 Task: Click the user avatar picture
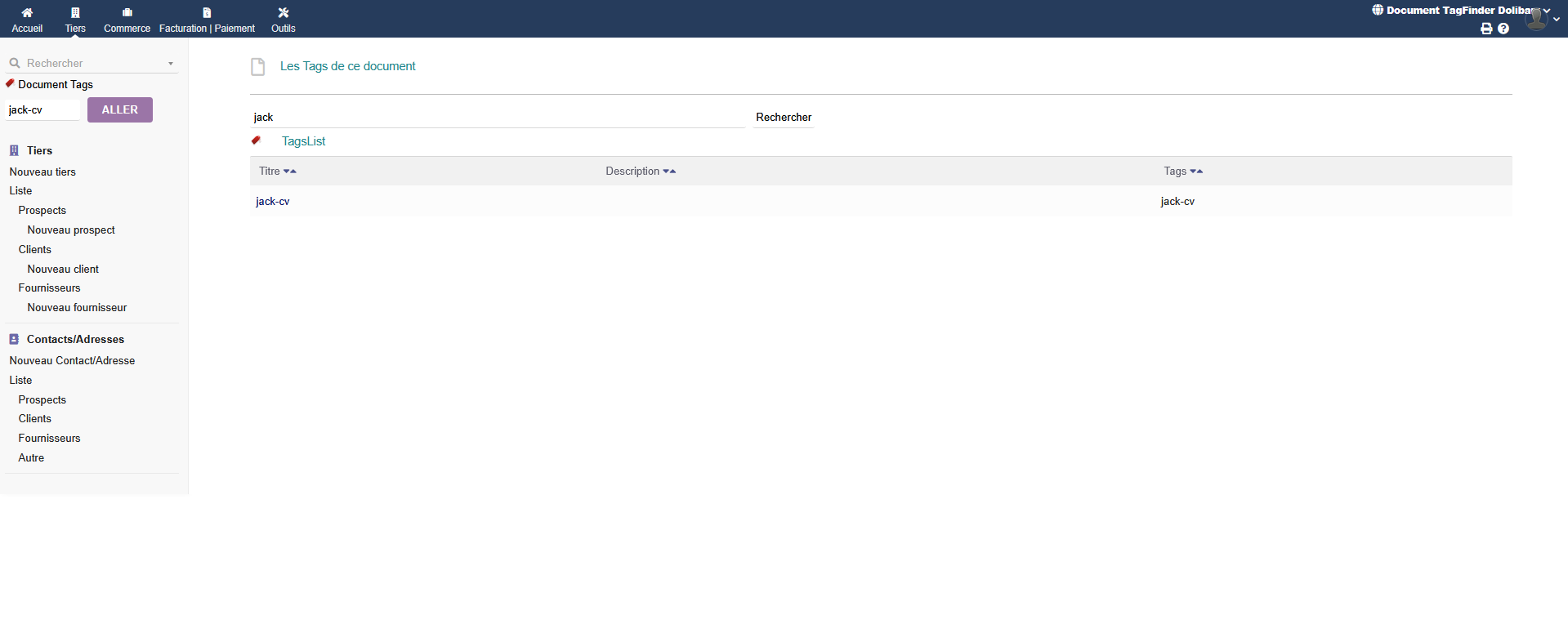point(1536,20)
